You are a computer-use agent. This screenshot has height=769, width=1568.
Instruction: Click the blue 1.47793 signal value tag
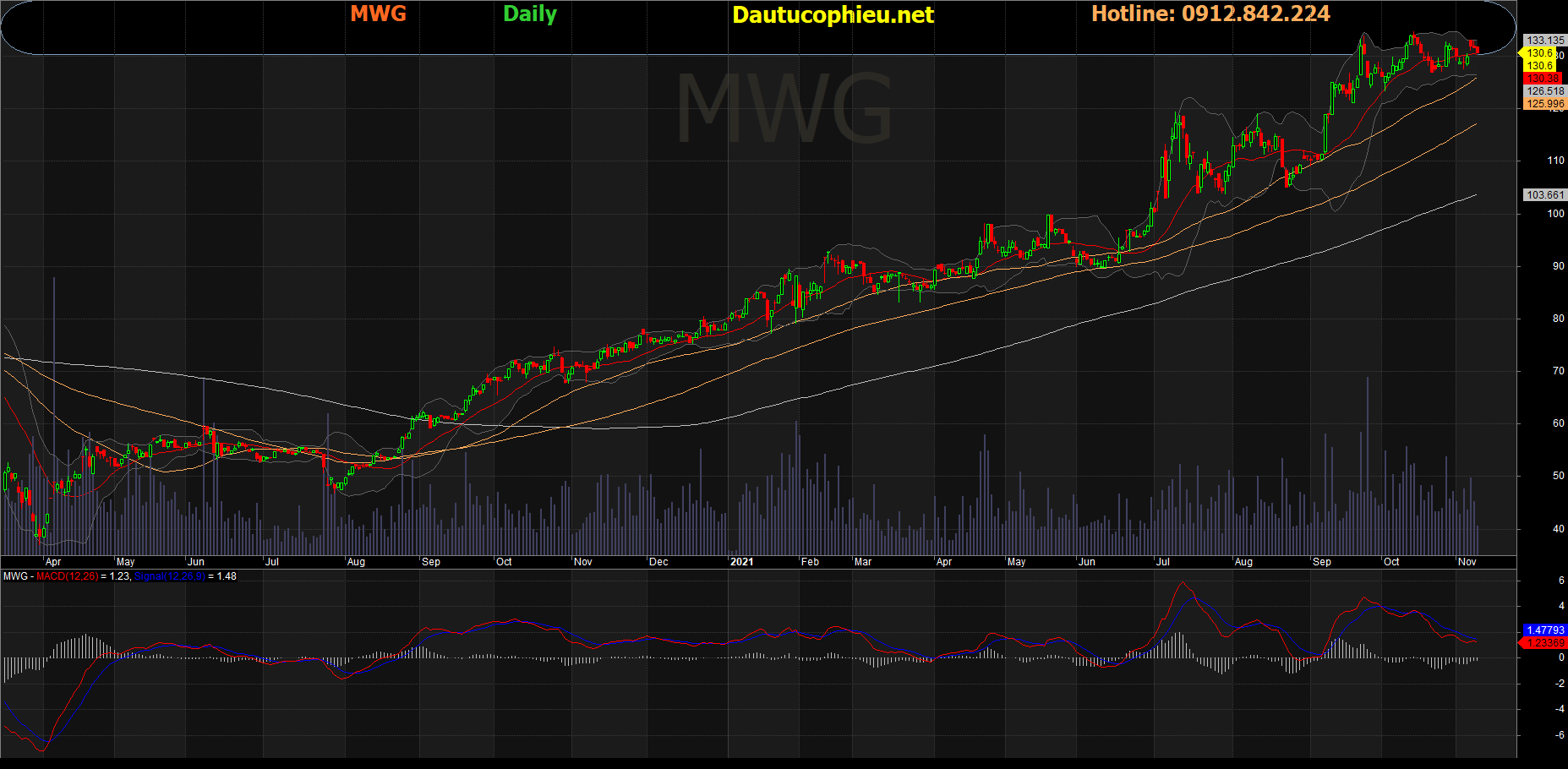[1545, 630]
